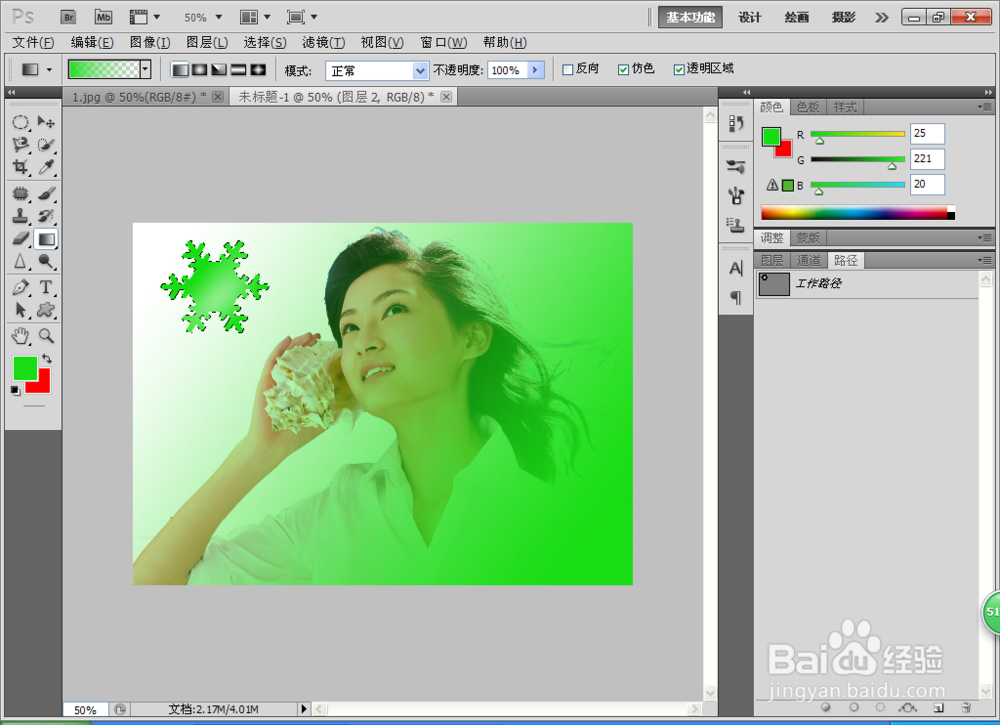Select the Pen tool

click(20, 287)
